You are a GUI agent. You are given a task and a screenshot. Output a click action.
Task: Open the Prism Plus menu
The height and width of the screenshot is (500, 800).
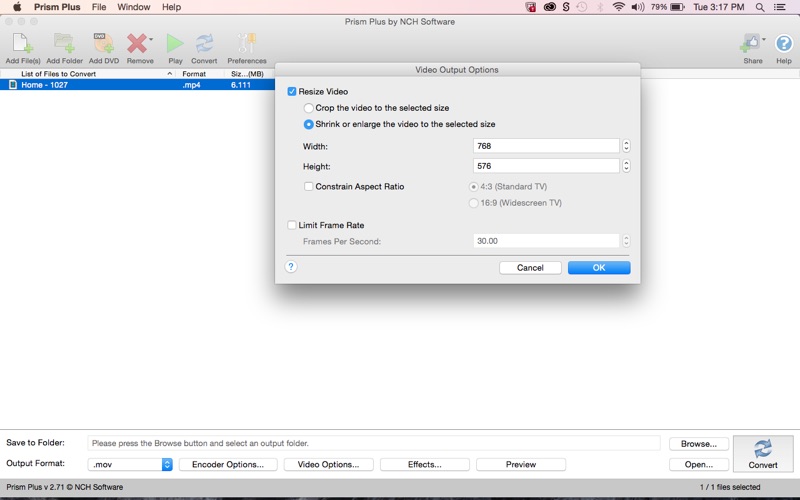pyautogui.click(x=57, y=7)
